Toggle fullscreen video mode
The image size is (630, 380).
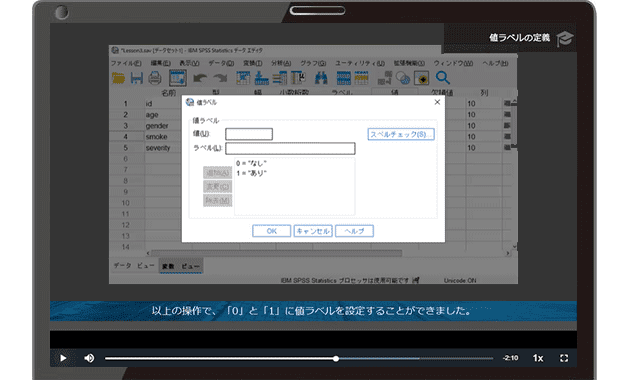[564, 358]
